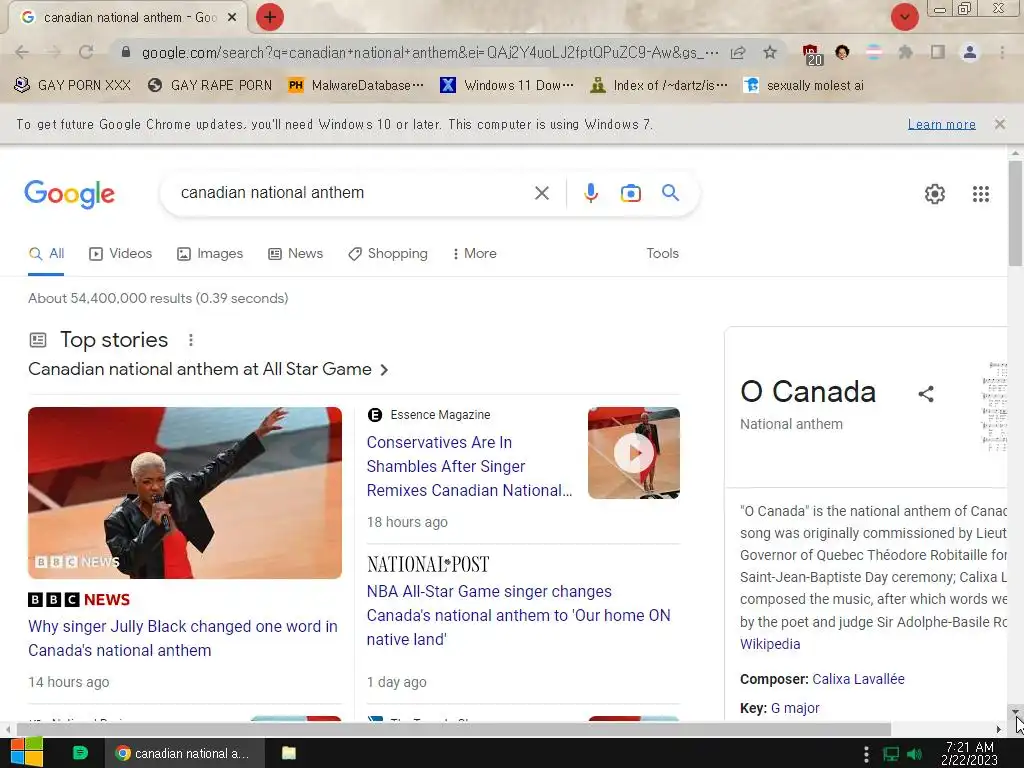The width and height of the screenshot is (1024, 768).
Task: Expand Canadian national anthem at All Star Game
Action: (209, 370)
